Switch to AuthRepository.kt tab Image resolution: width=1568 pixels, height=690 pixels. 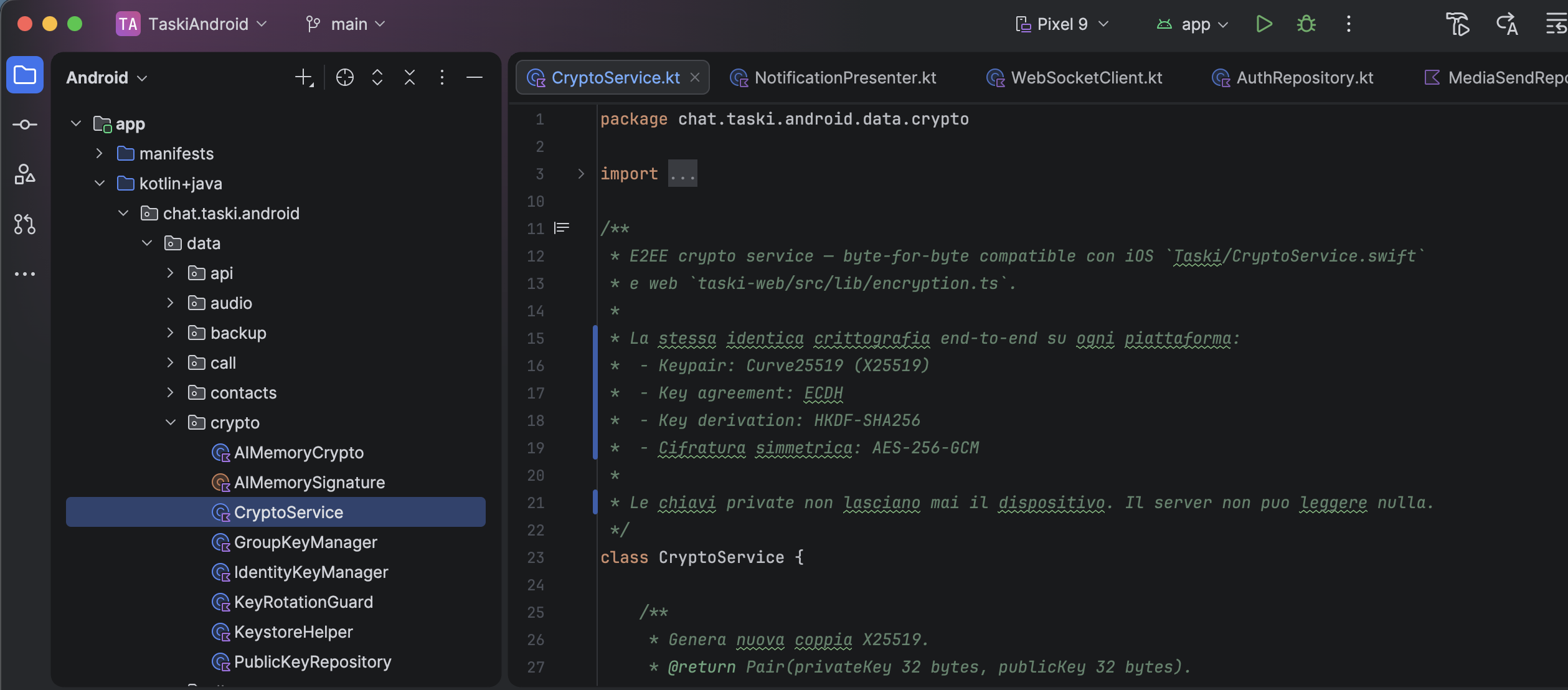[1293, 78]
